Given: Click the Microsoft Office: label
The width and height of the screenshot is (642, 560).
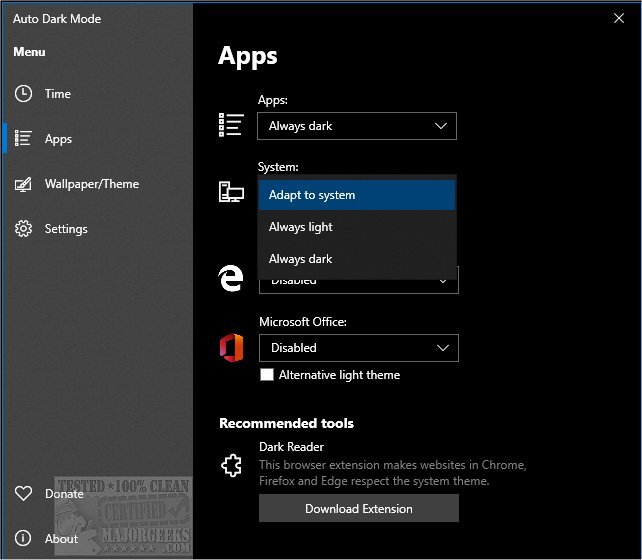Looking at the screenshot, I should tap(303, 322).
